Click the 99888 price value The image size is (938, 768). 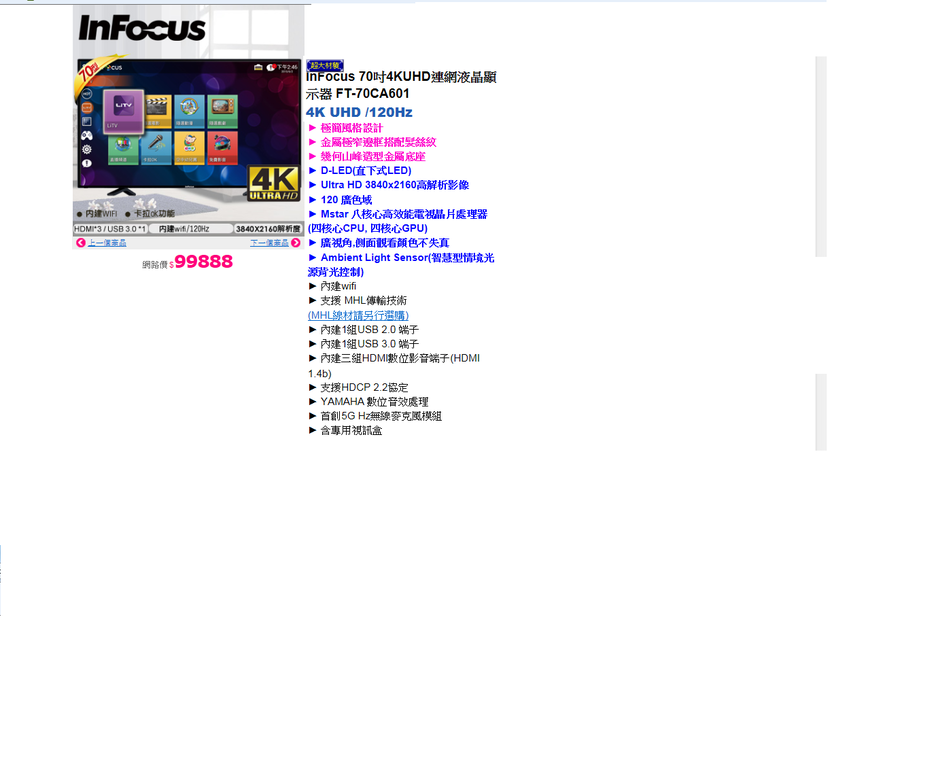203,262
